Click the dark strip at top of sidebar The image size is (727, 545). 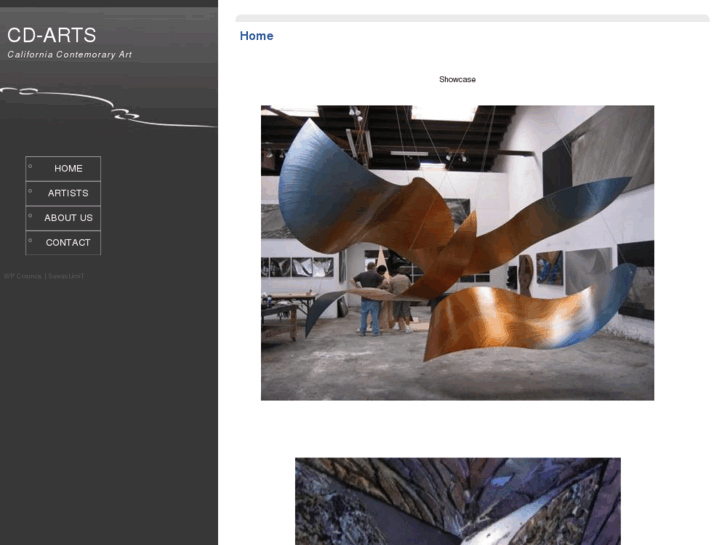point(109,4)
